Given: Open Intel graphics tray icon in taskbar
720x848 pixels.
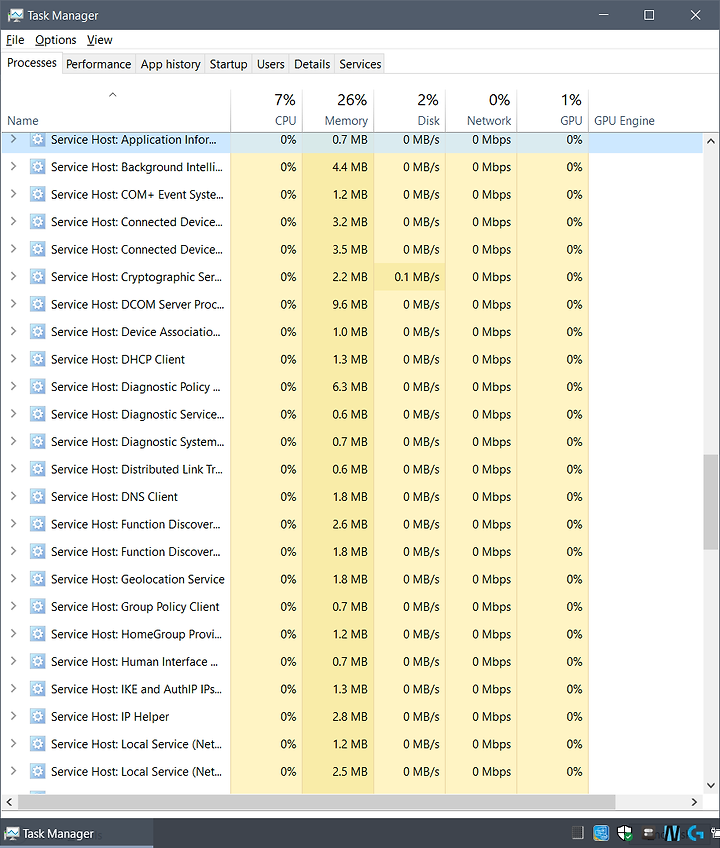Looking at the screenshot, I should (601, 833).
